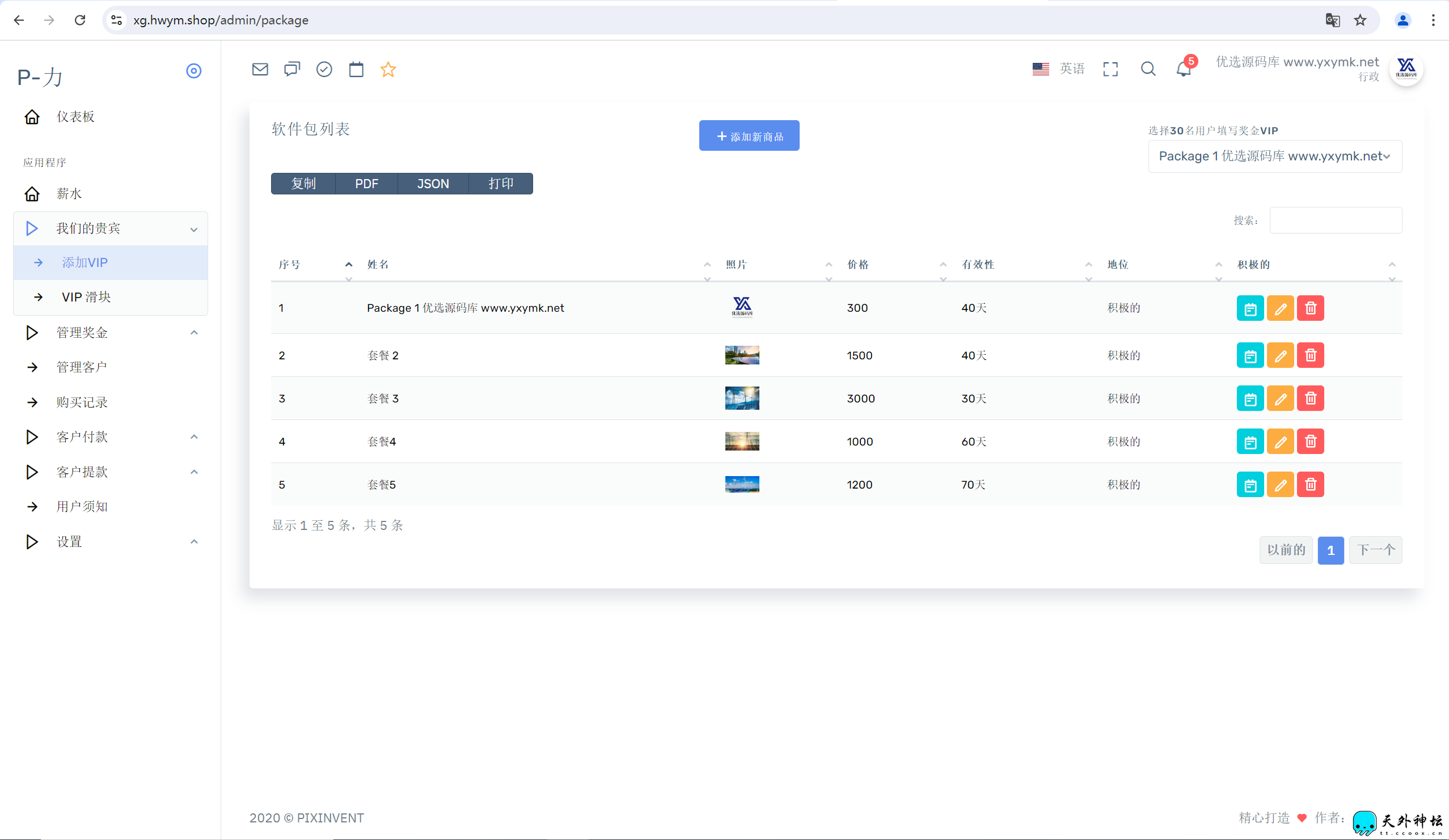The image size is (1449, 840).
Task: Open 管理客户 in the sidebar
Action: (x=111, y=367)
